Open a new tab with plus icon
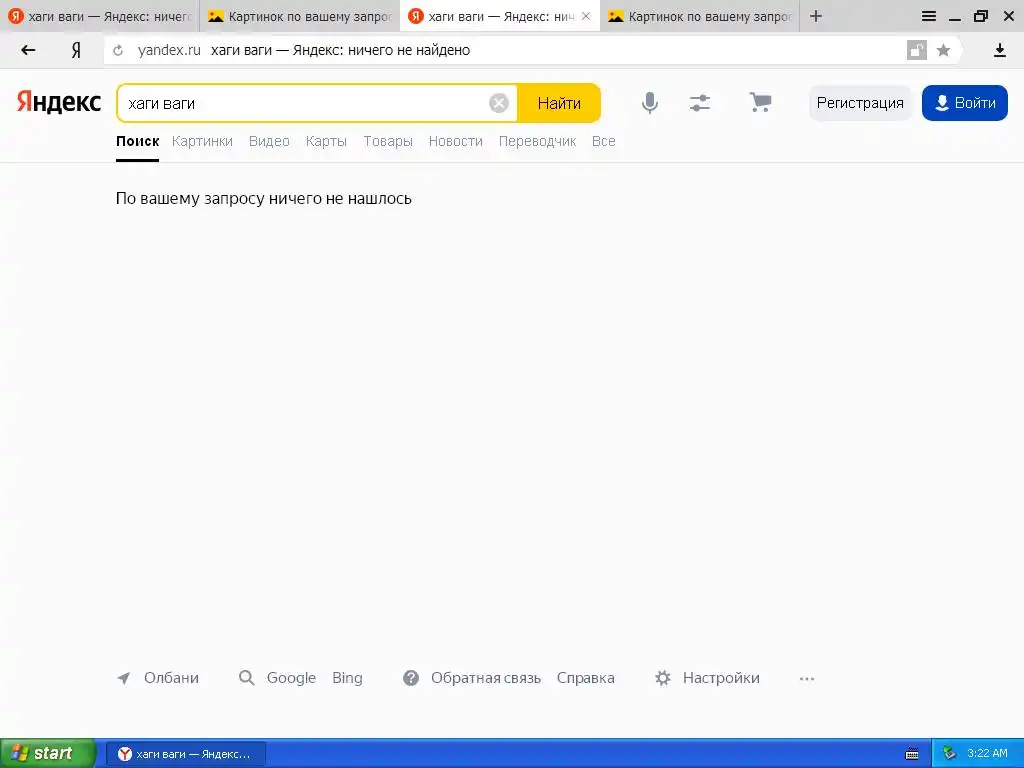Viewport: 1024px width, 768px height. click(x=816, y=16)
